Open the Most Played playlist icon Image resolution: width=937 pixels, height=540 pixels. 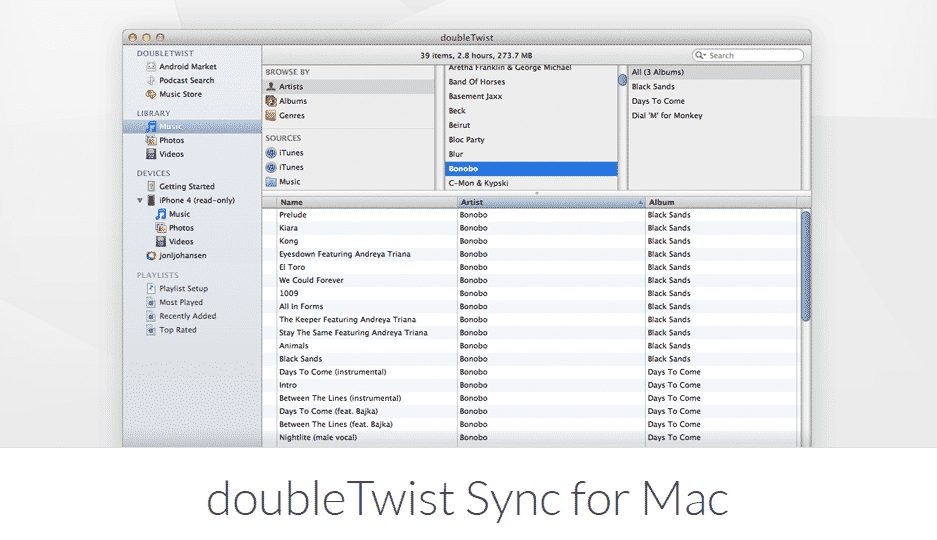click(151, 302)
